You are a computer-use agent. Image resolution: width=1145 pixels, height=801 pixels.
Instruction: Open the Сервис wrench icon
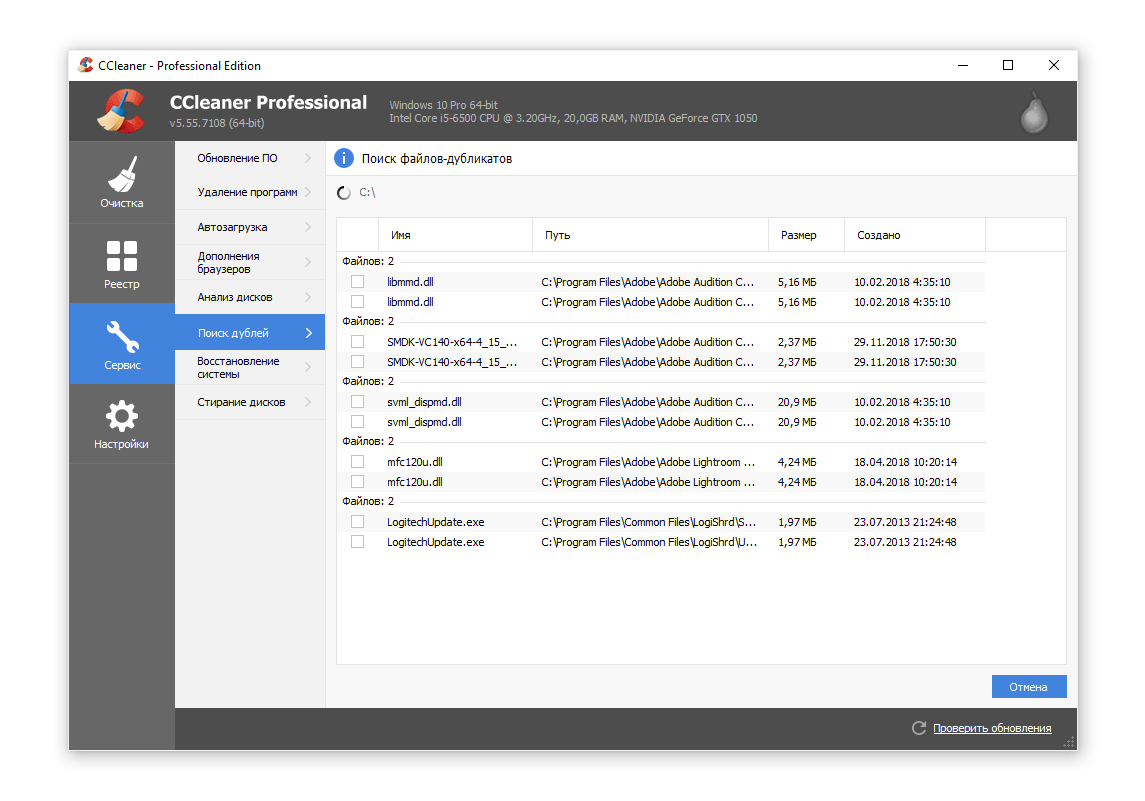122,337
